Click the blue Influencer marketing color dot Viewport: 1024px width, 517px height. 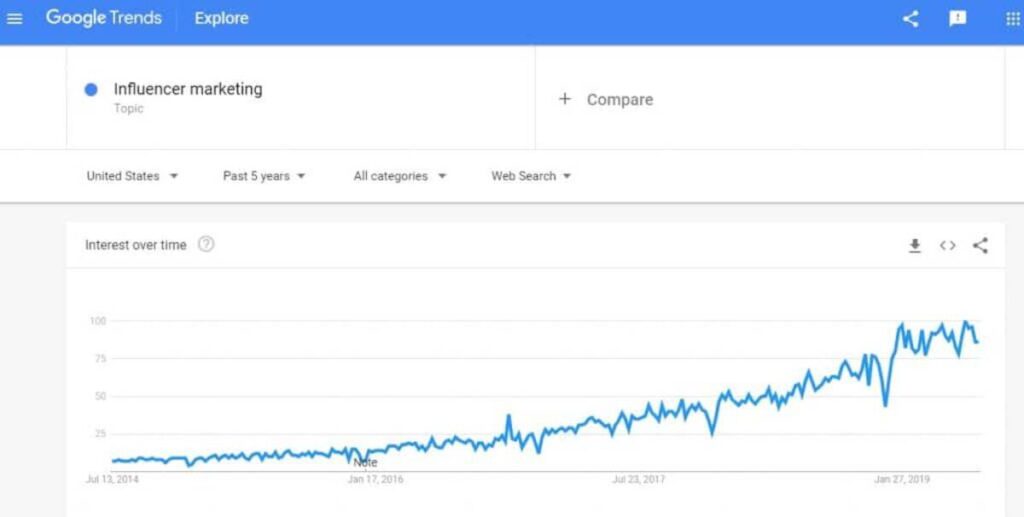(91, 89)
